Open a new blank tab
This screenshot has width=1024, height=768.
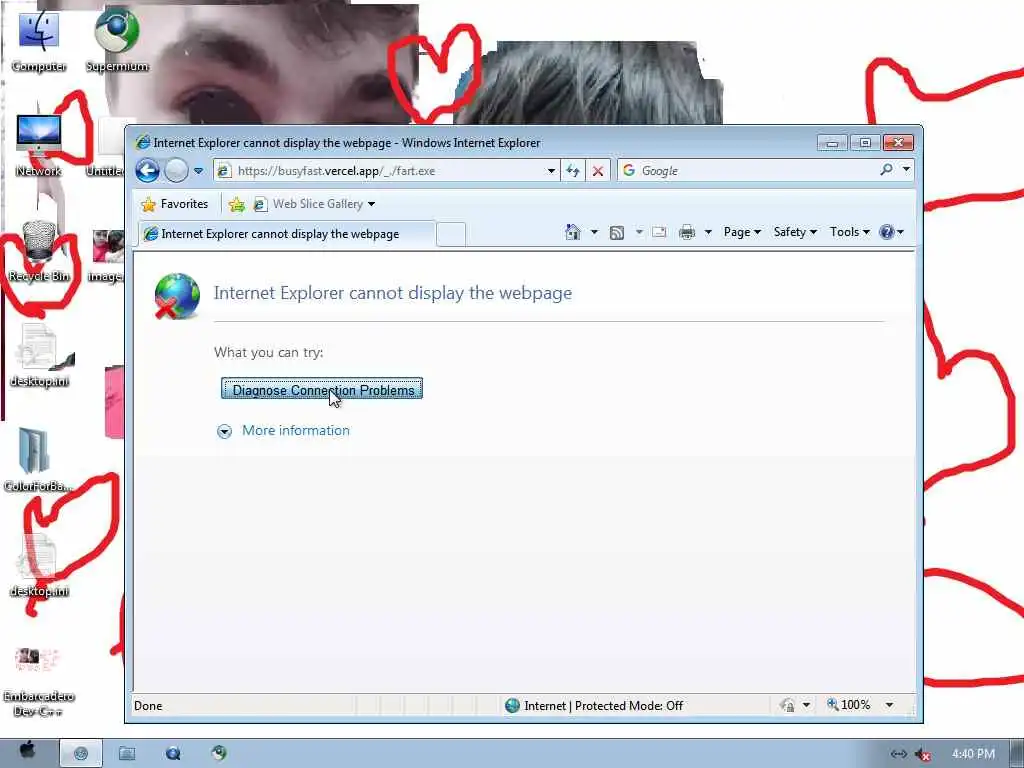tap(451, 234)
